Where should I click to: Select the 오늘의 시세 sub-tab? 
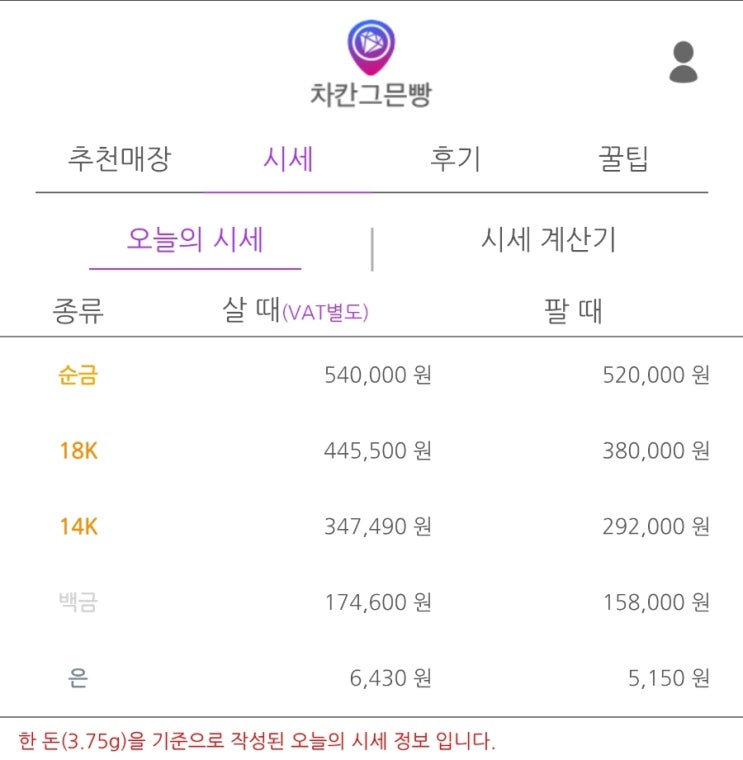(195, 240)
